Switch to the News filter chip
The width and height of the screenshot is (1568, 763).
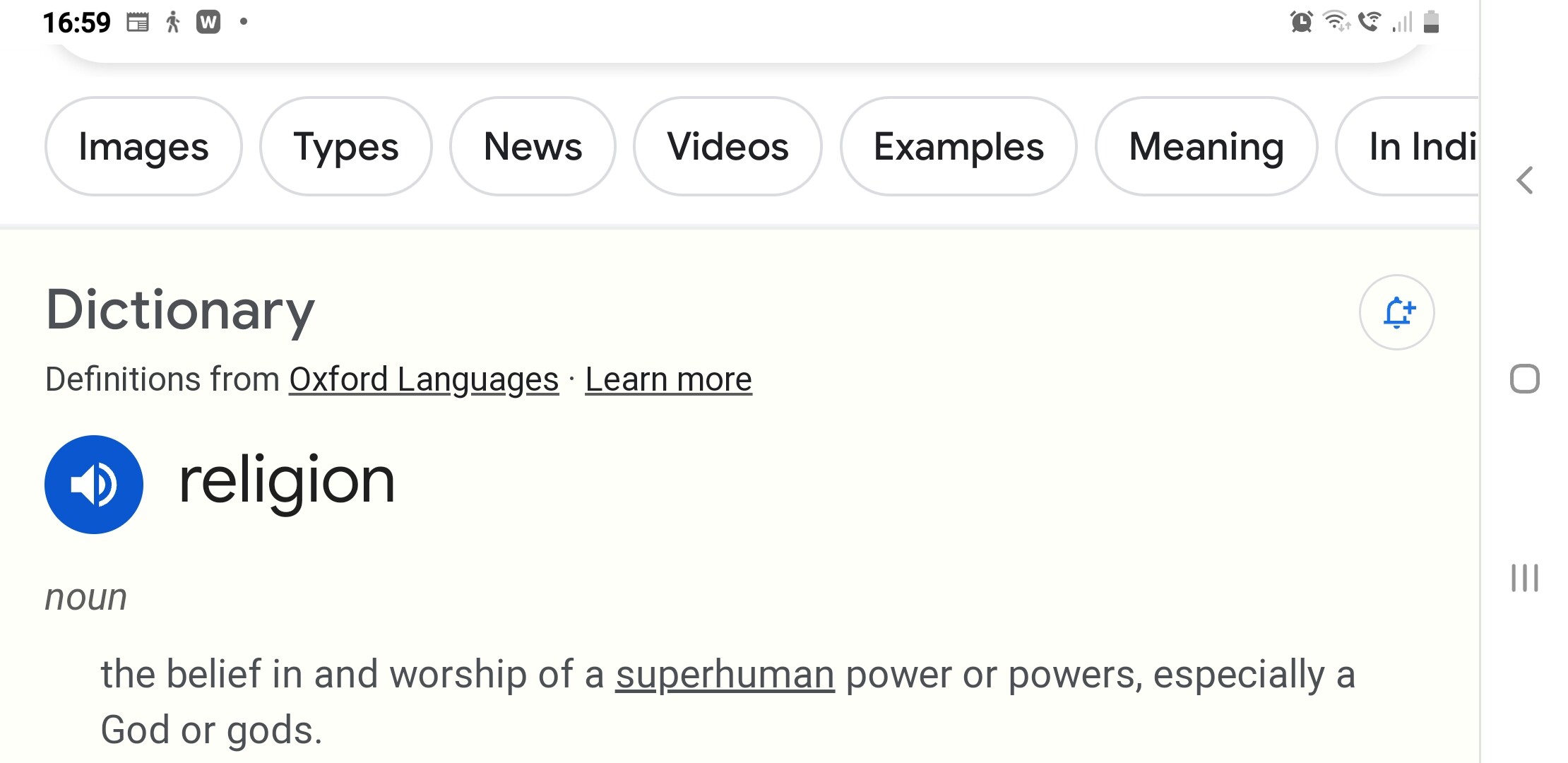pos(533,146)
